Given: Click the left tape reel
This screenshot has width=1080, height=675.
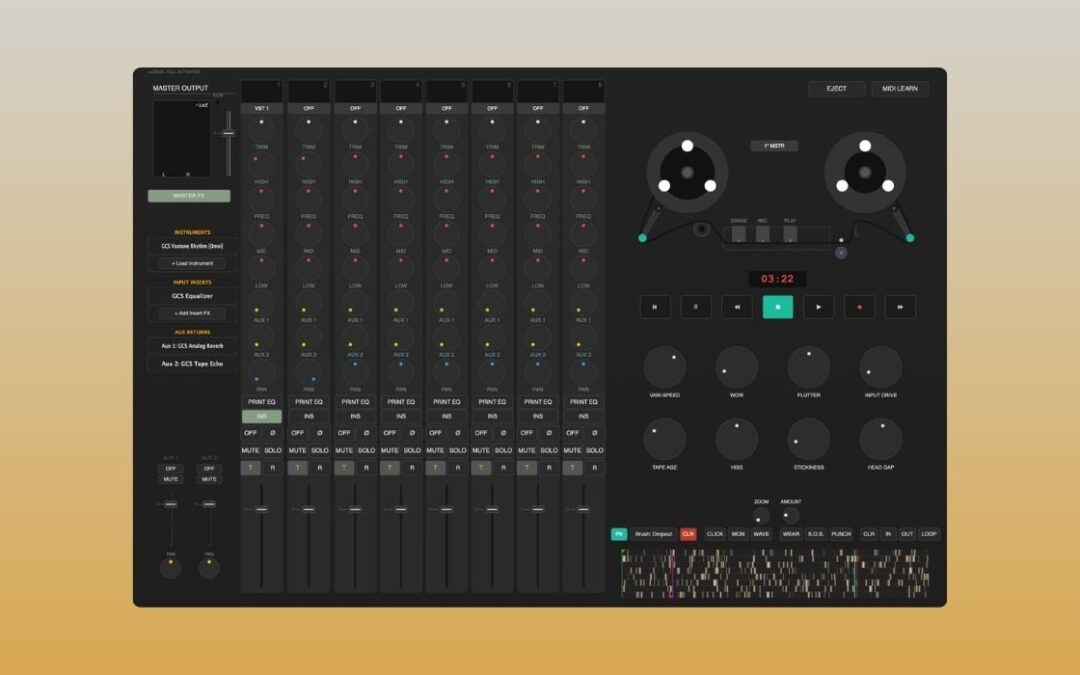Looking at the screenshot, I should tap(687, 172).
